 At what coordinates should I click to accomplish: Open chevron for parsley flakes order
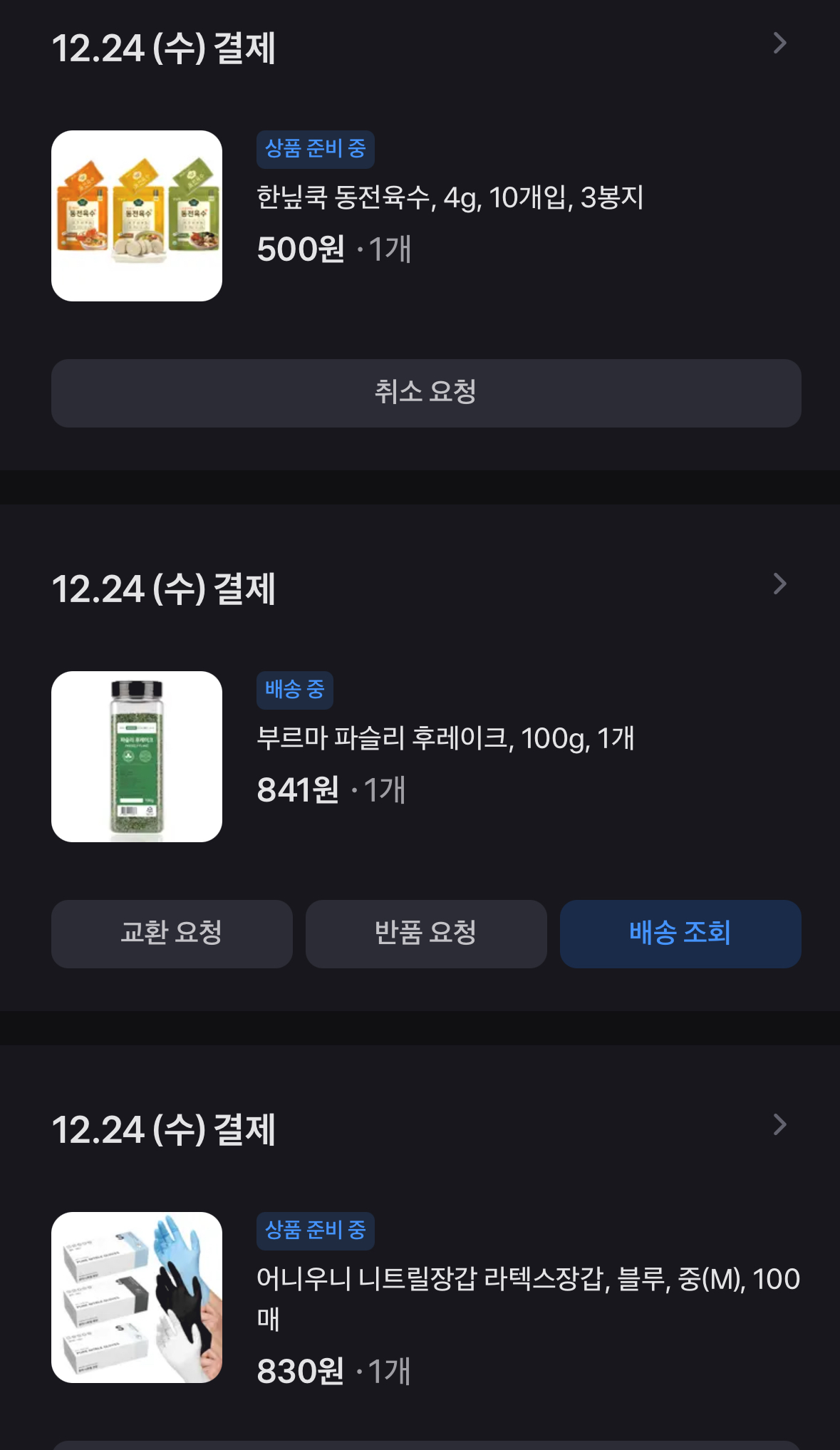(x=779, y=584)
